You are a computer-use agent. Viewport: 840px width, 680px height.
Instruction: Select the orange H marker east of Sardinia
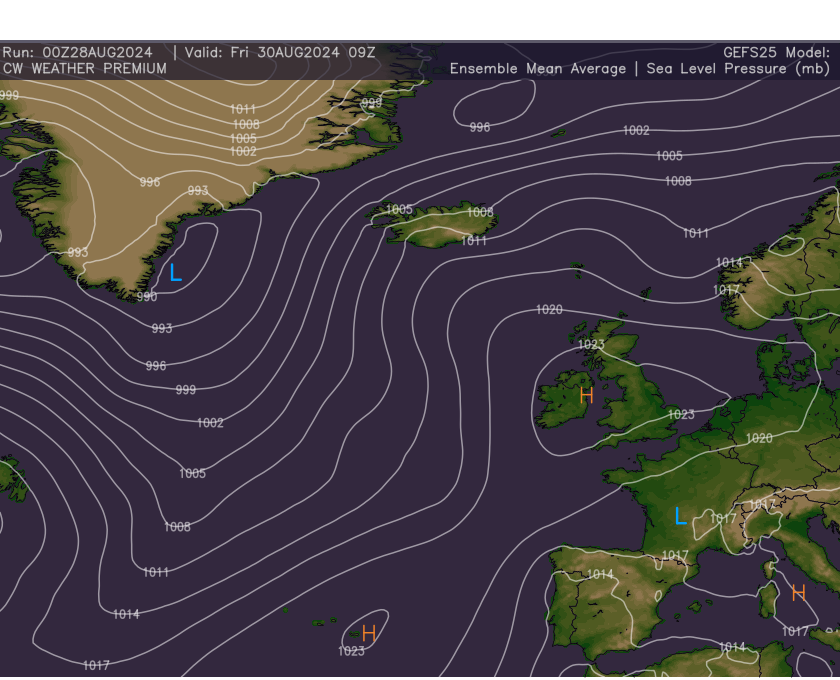click(x=799, y=593)
